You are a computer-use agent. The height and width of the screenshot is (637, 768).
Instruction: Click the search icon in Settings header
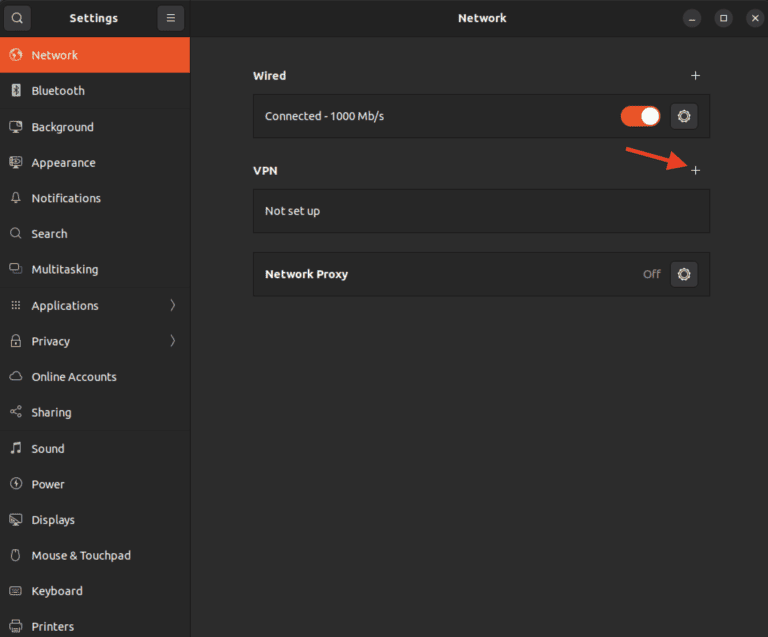[17, 18]
